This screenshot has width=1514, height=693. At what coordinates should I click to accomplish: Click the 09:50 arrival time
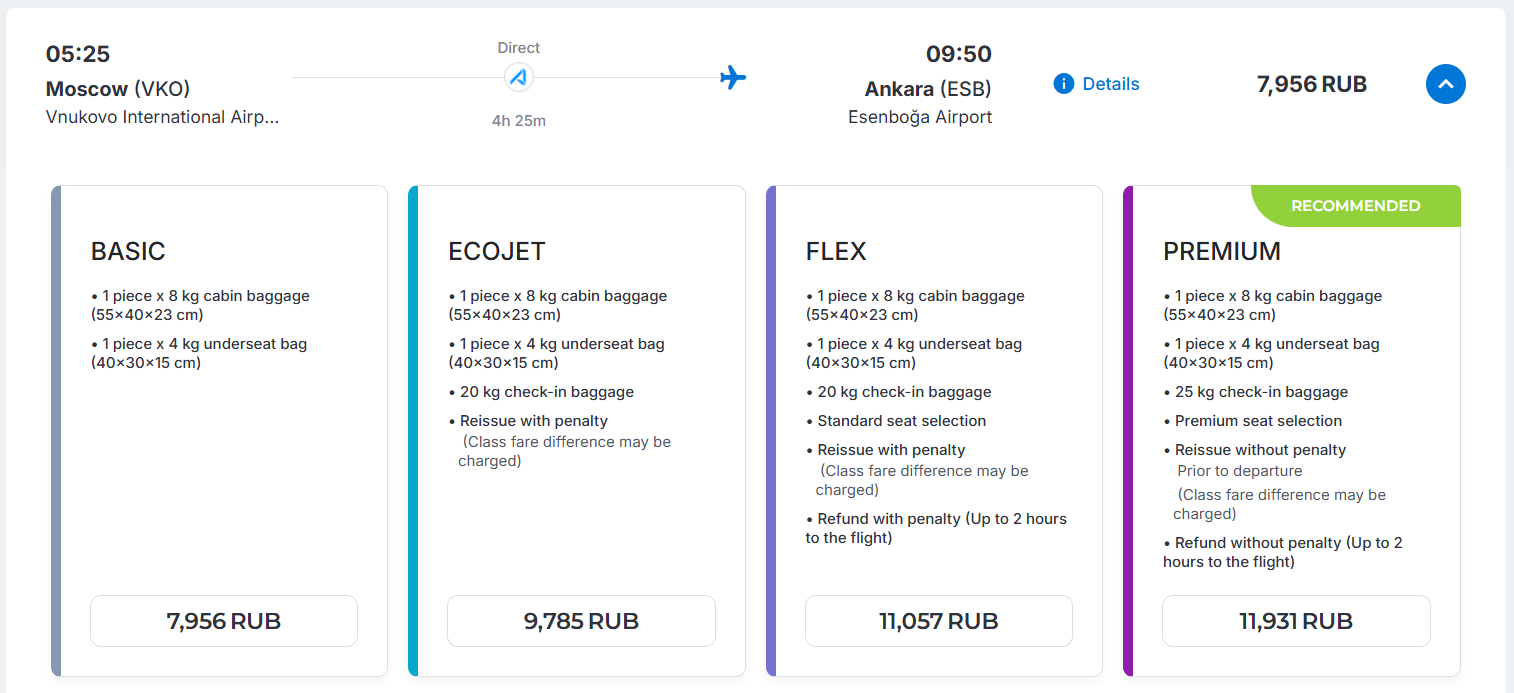(958, 54)
